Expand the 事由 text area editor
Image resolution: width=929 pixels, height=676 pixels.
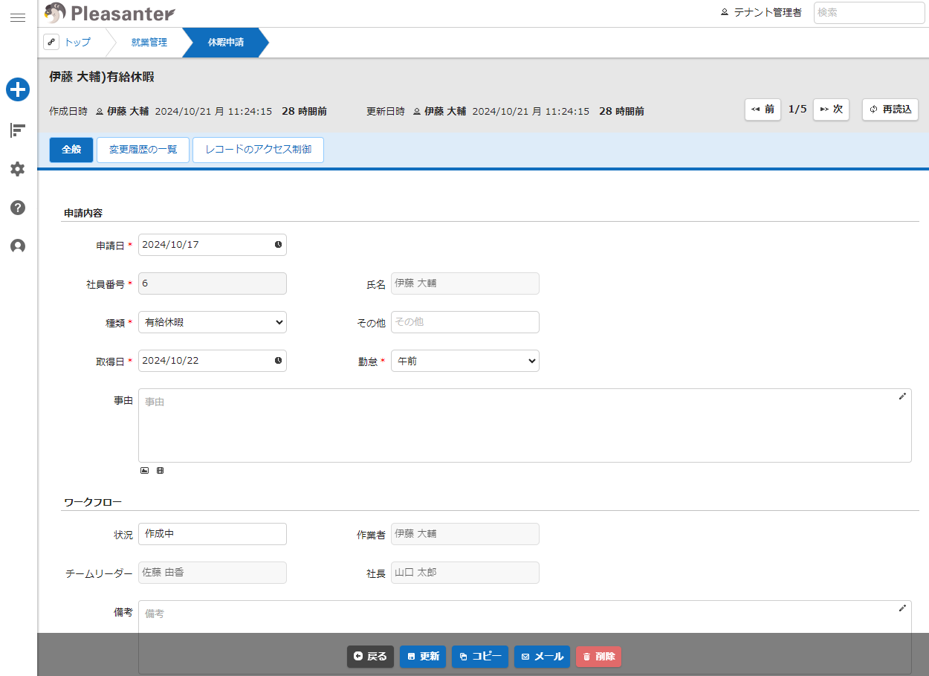[902, 397]
